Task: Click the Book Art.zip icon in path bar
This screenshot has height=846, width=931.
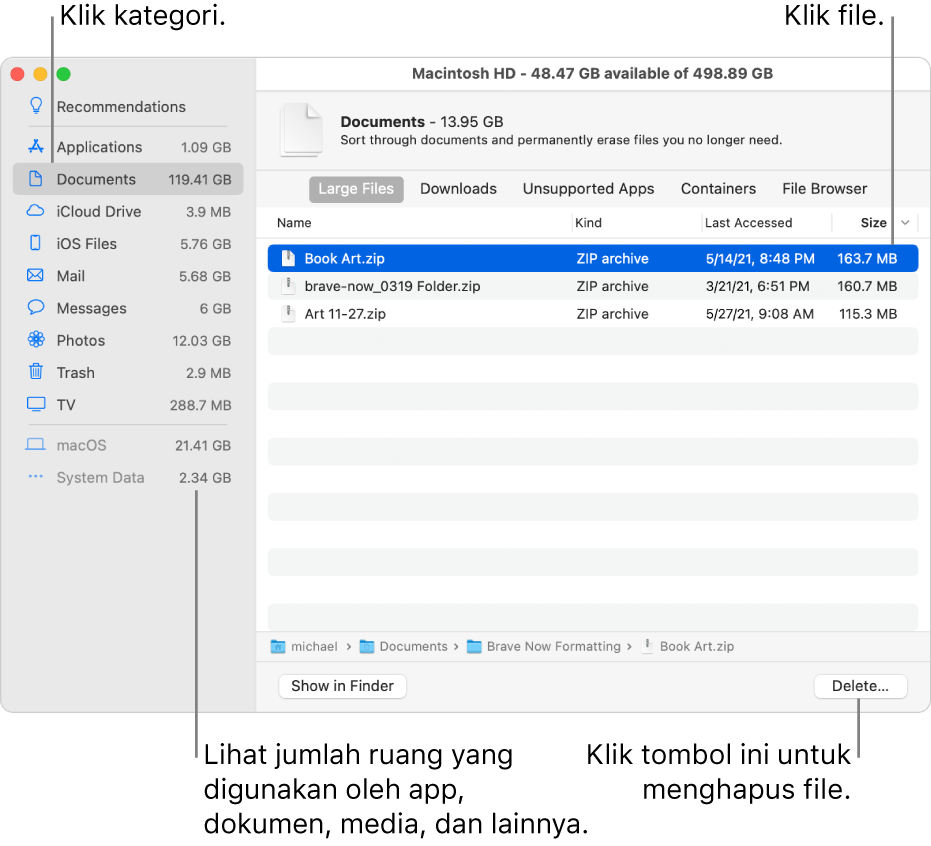Action: (648, 646)
